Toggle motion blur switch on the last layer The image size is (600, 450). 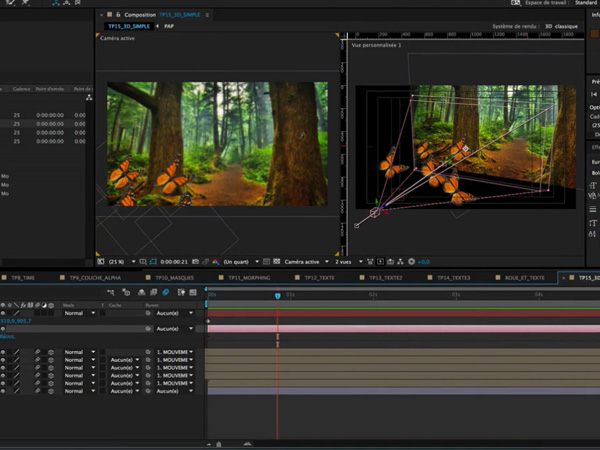tap(38, 391)
